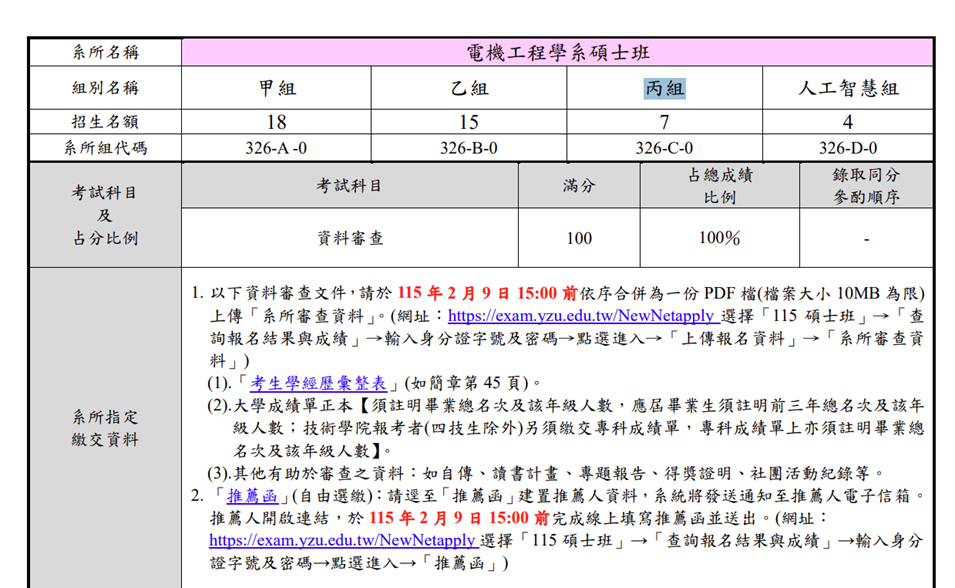
Task: Select the 326-B-0 department code
Action: coord(469,148)
